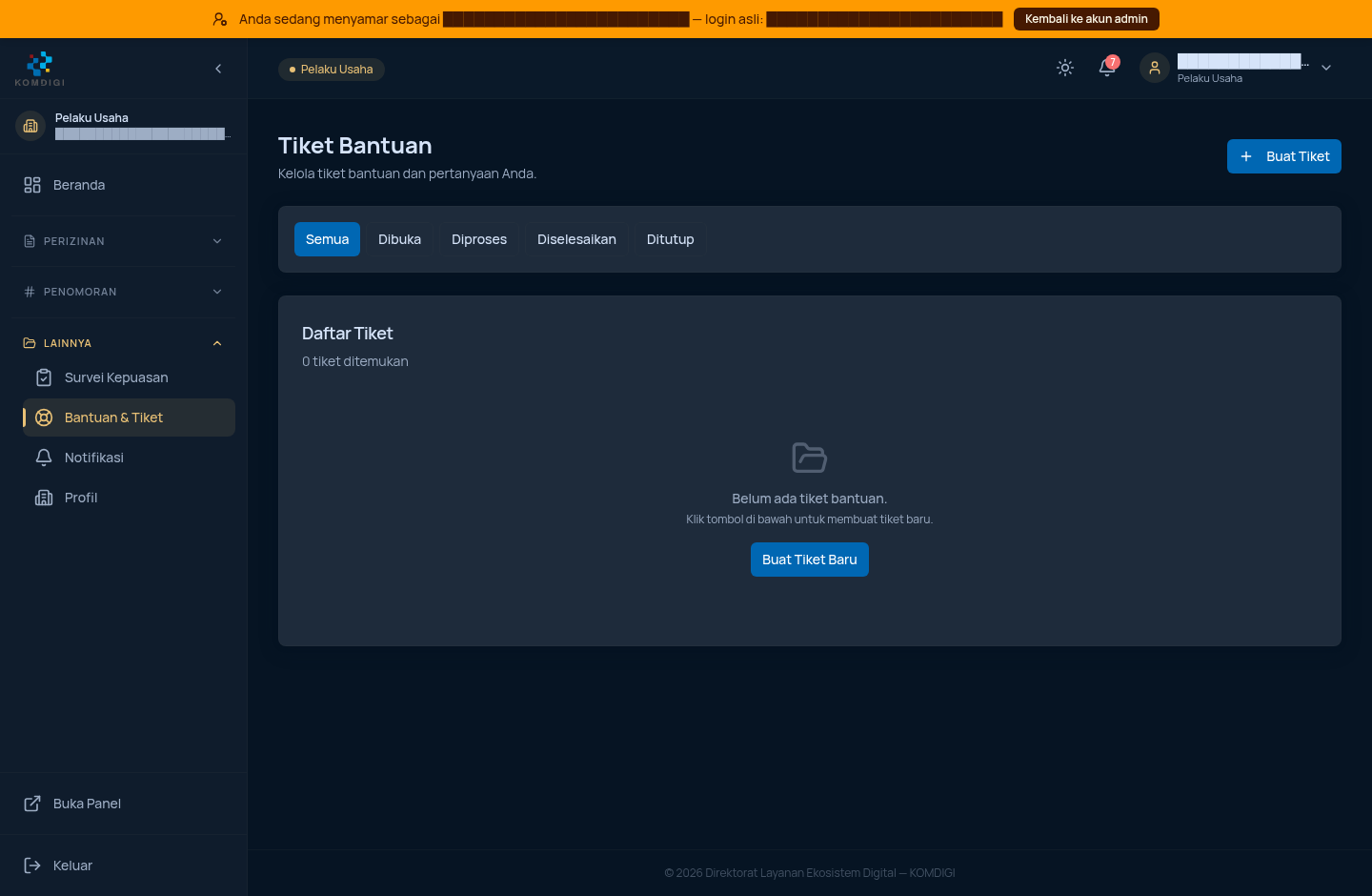Click the Notifikasi bell icon in sidebar
1372x896 pixels.
coord(44,458)
